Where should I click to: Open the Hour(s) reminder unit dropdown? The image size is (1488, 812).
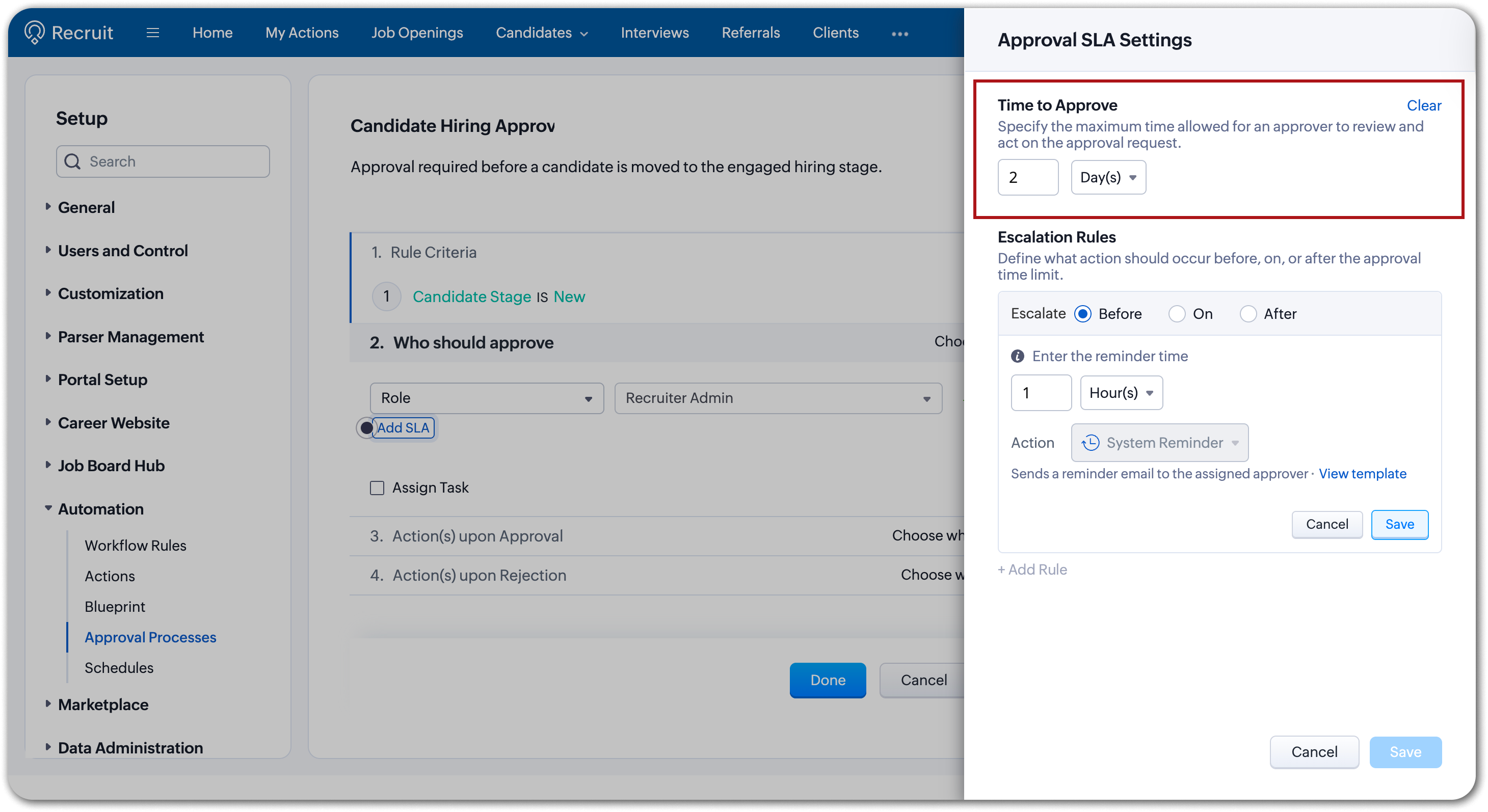coord(1121,393)
